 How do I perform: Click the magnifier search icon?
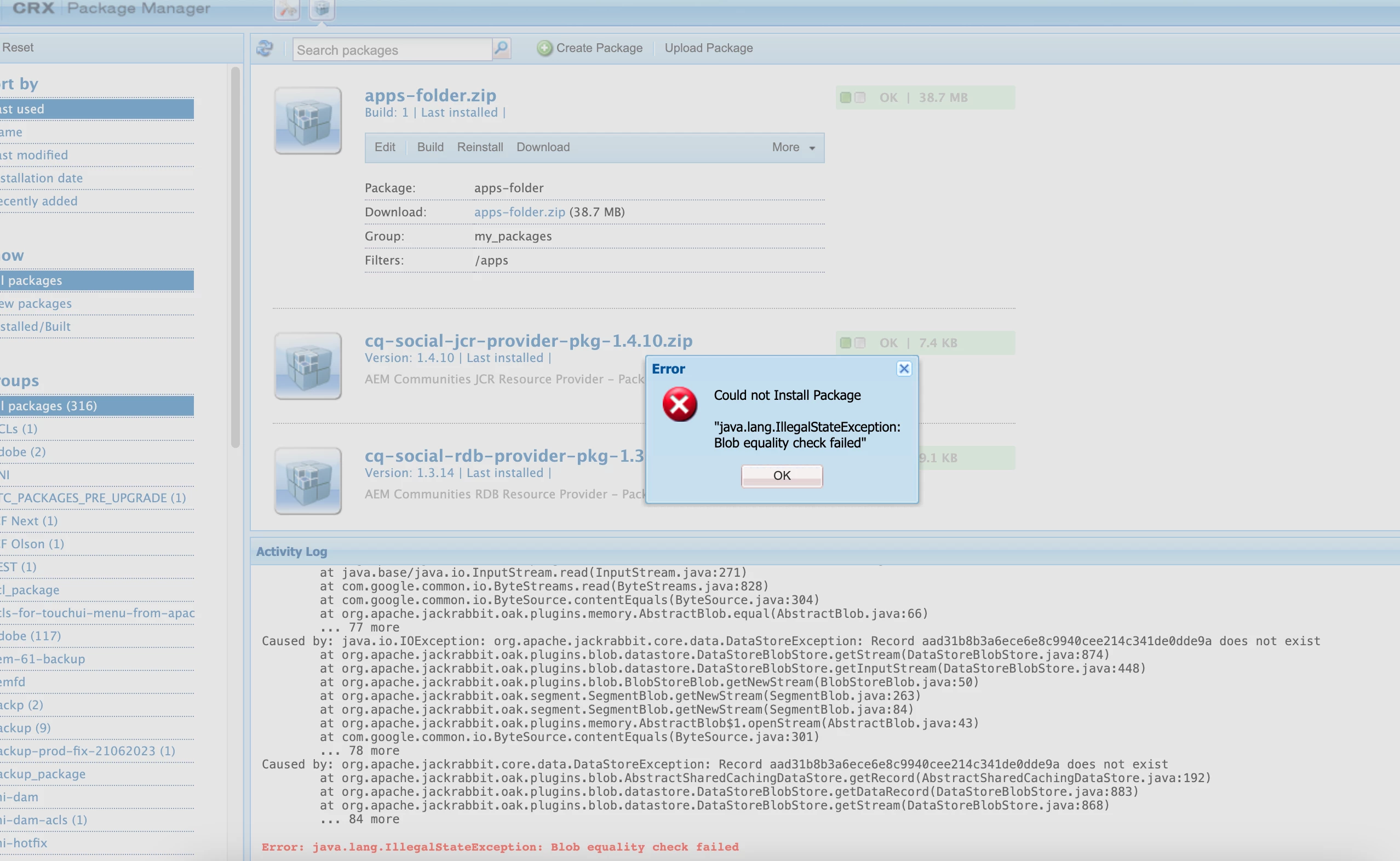click(x=501, y=48)
